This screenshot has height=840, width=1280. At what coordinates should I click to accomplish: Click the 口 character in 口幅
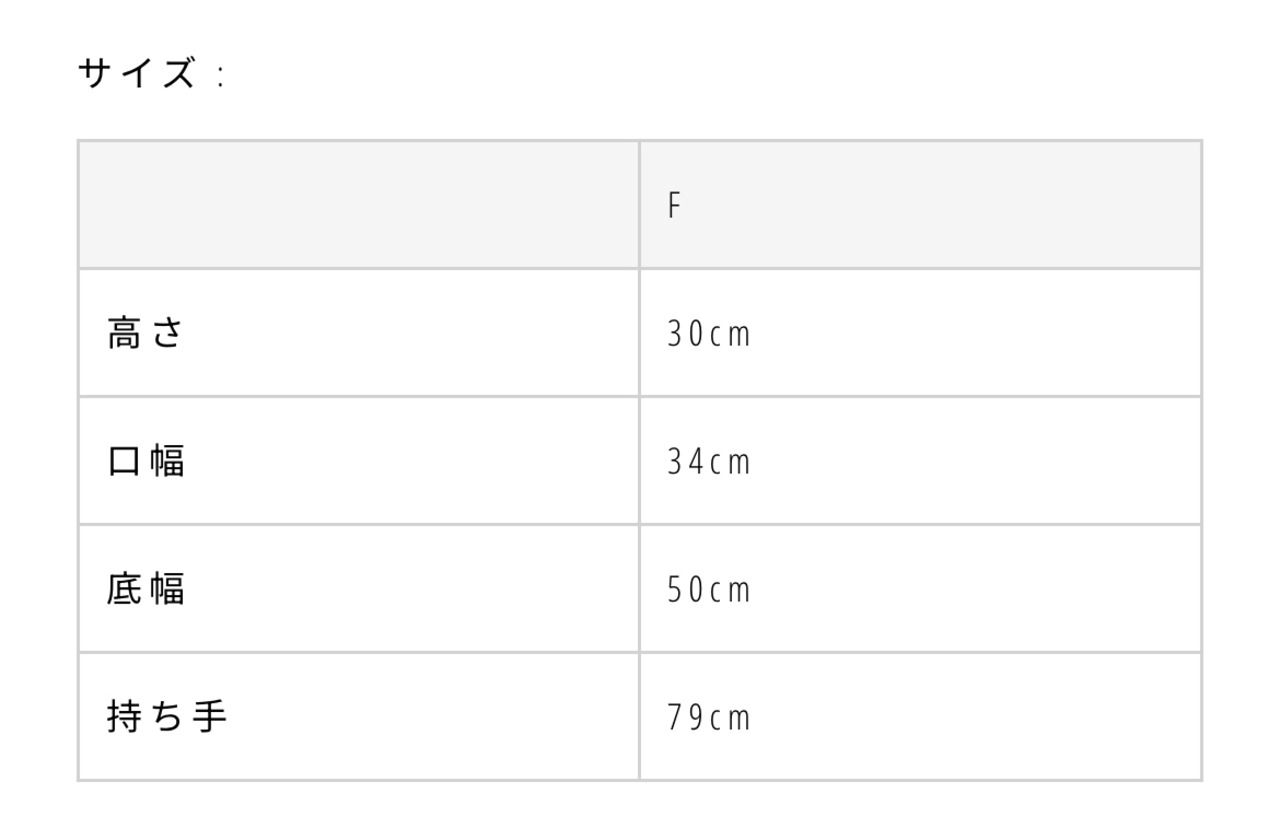point(124,461)
